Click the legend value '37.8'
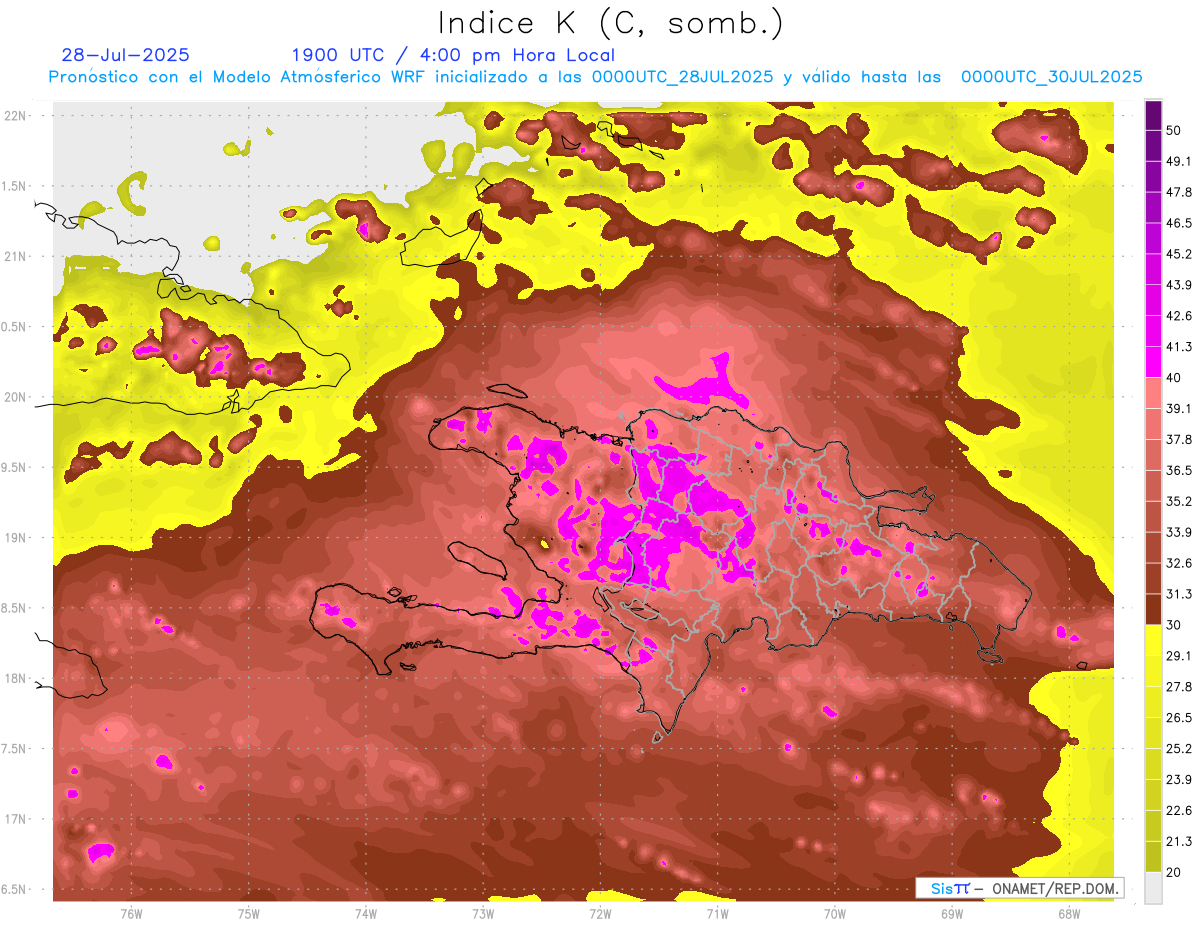The width and height of the screenshot is (1200, 927). point(1178,439)
